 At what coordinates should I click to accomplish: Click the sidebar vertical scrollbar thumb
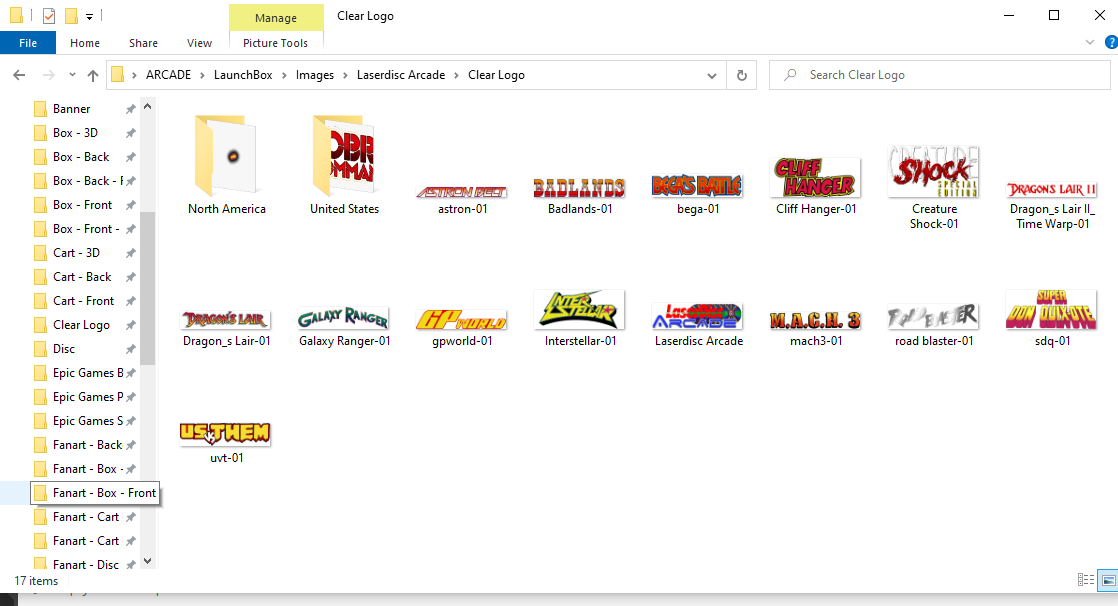pyautogui.click(x=148, y=288)
